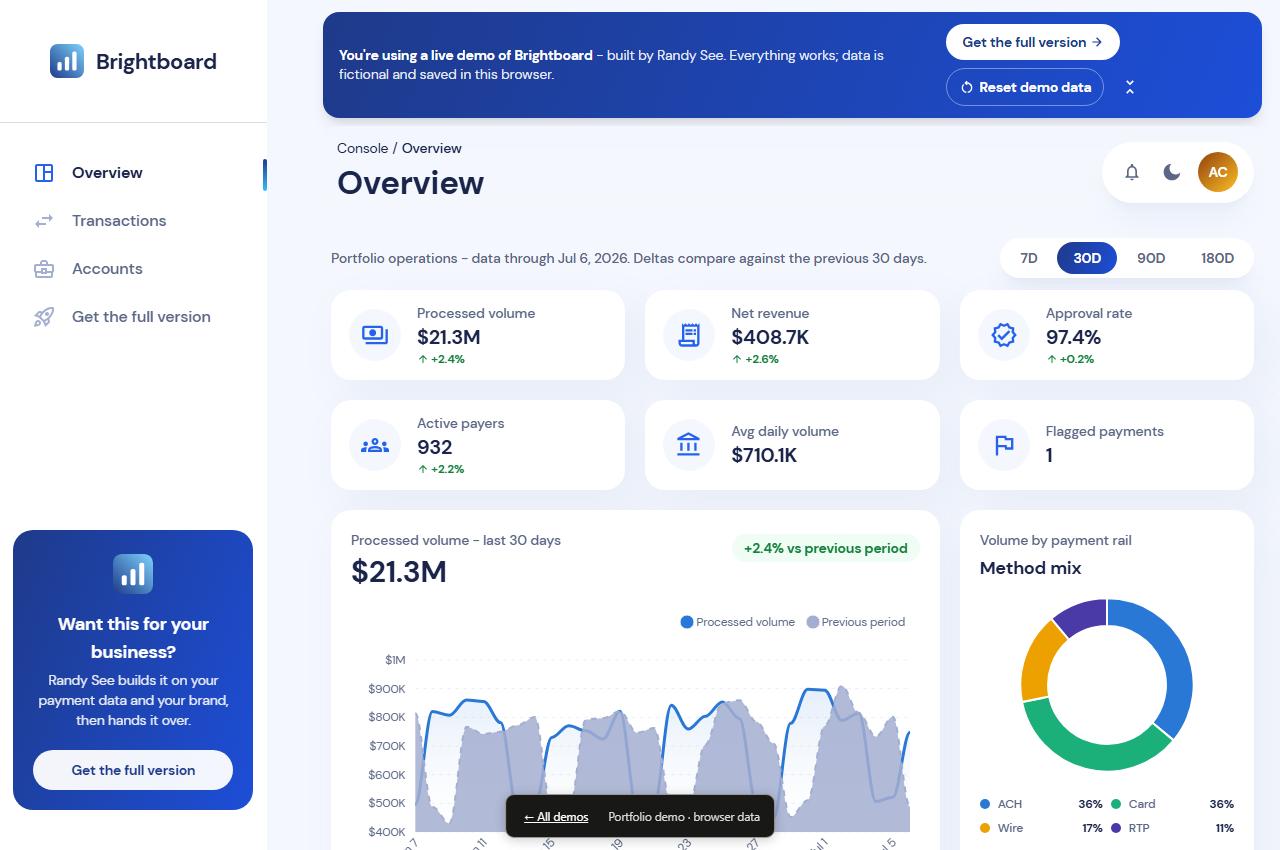Open Transactions in the sidebar
1280x850 pixels.
point(134,221)
